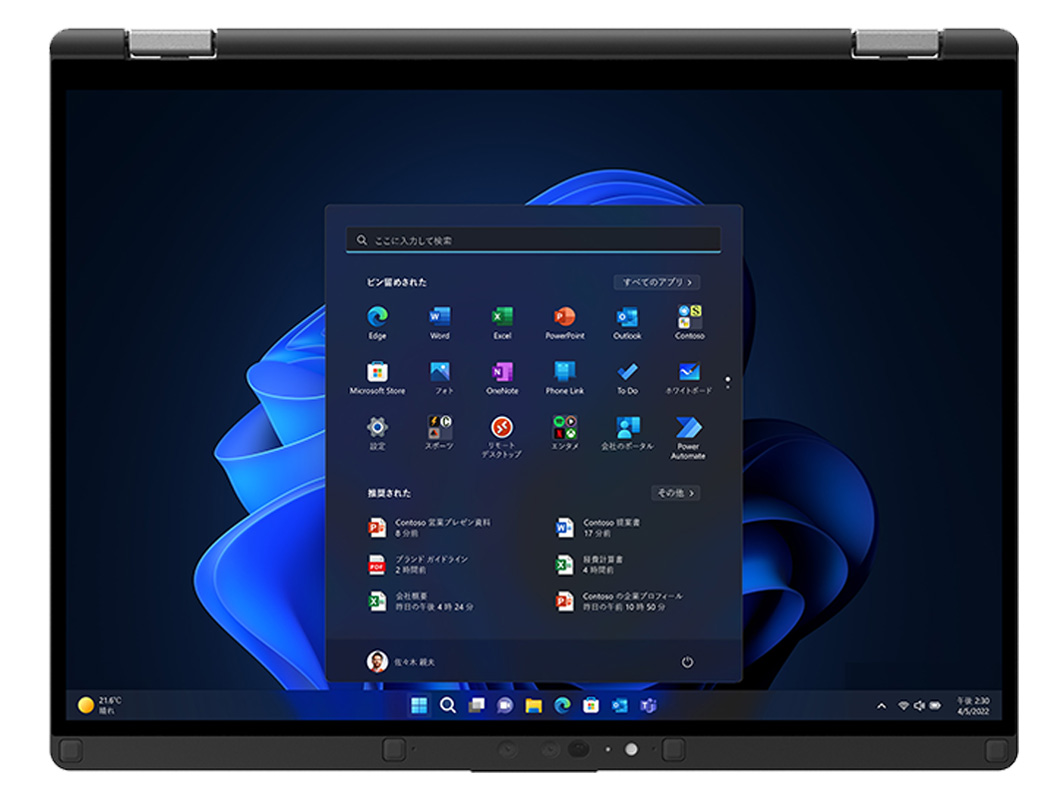Open 経費計算書 Excel file
The image size is (1064, 798).
pyautogui.click(x=589, y=565)
